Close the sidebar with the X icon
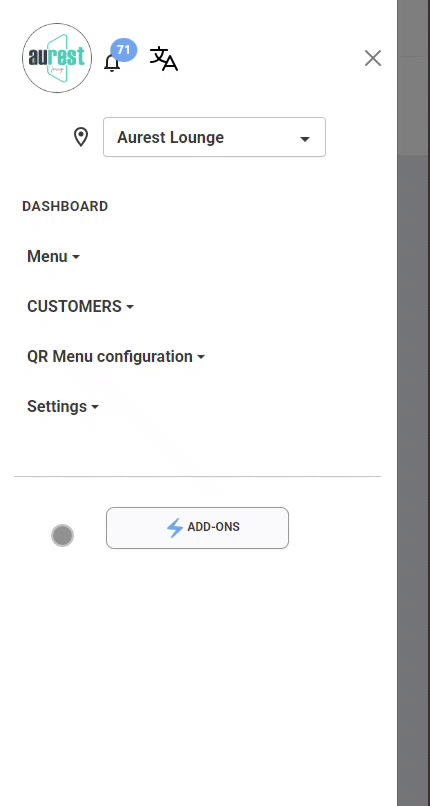The image size is (430, 806). (x=373, y=58)
